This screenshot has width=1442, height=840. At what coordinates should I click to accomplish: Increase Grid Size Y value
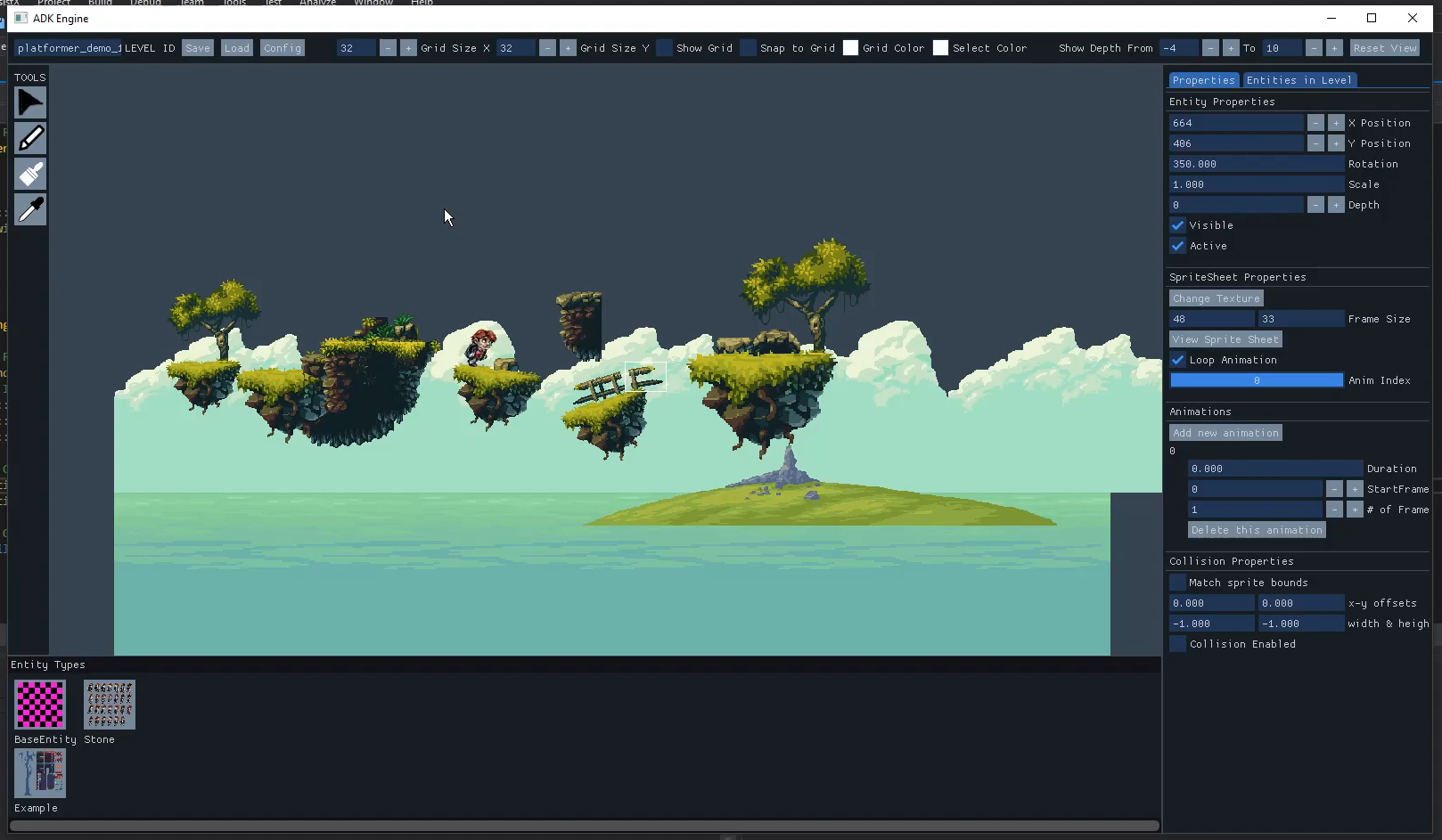pyautogui.click(x=568, y=48)
